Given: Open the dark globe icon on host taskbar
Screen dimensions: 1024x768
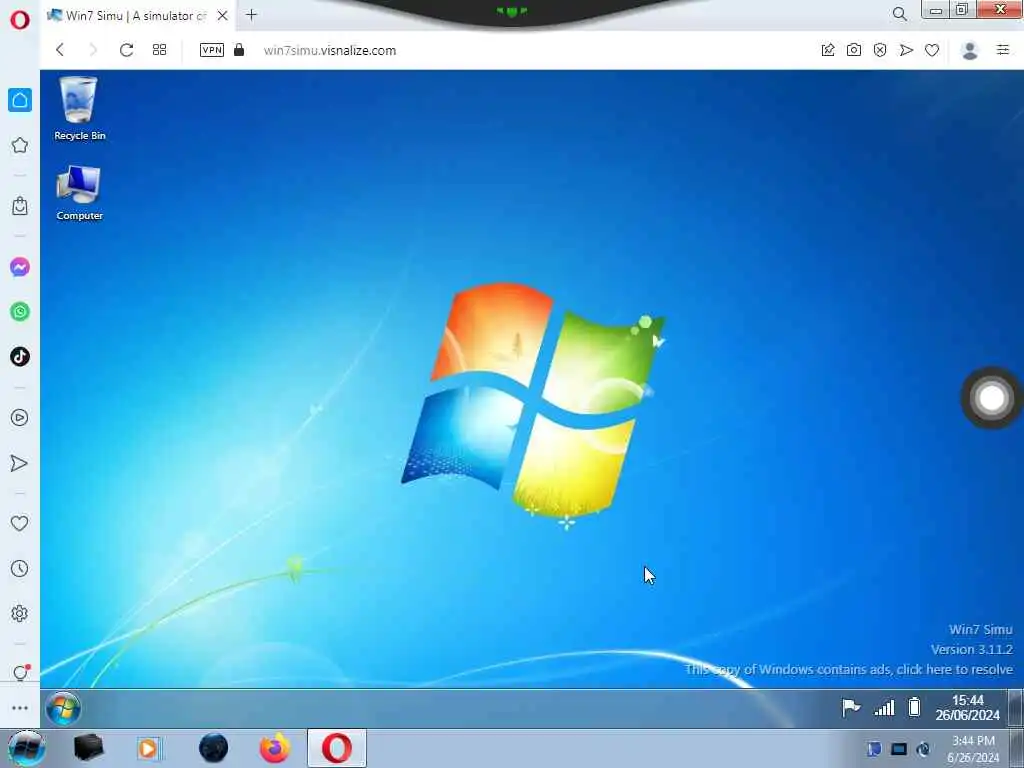Looking at the screenshot, I should coord(213,748).
